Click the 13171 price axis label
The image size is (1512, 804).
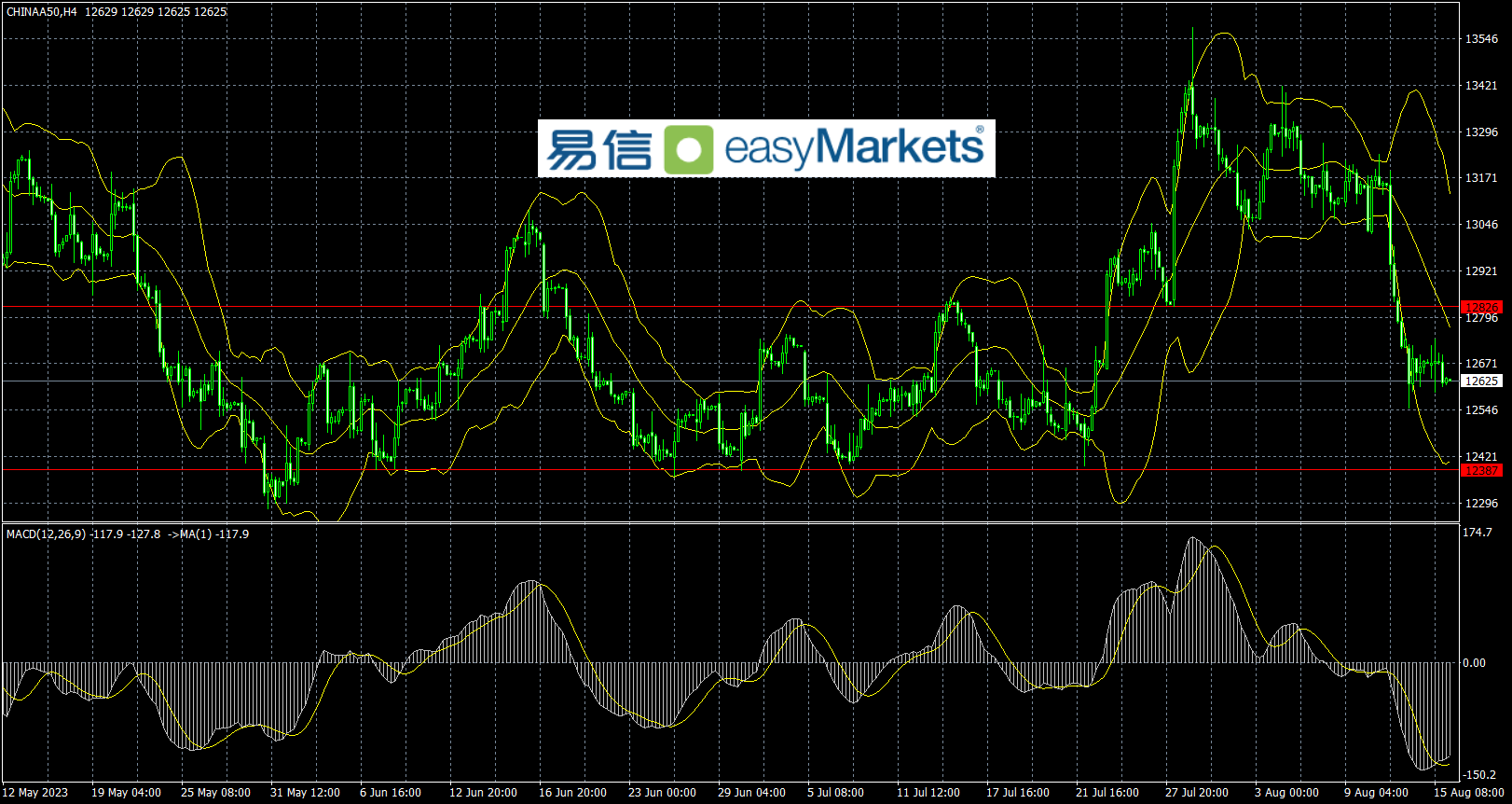point(1481,178)
